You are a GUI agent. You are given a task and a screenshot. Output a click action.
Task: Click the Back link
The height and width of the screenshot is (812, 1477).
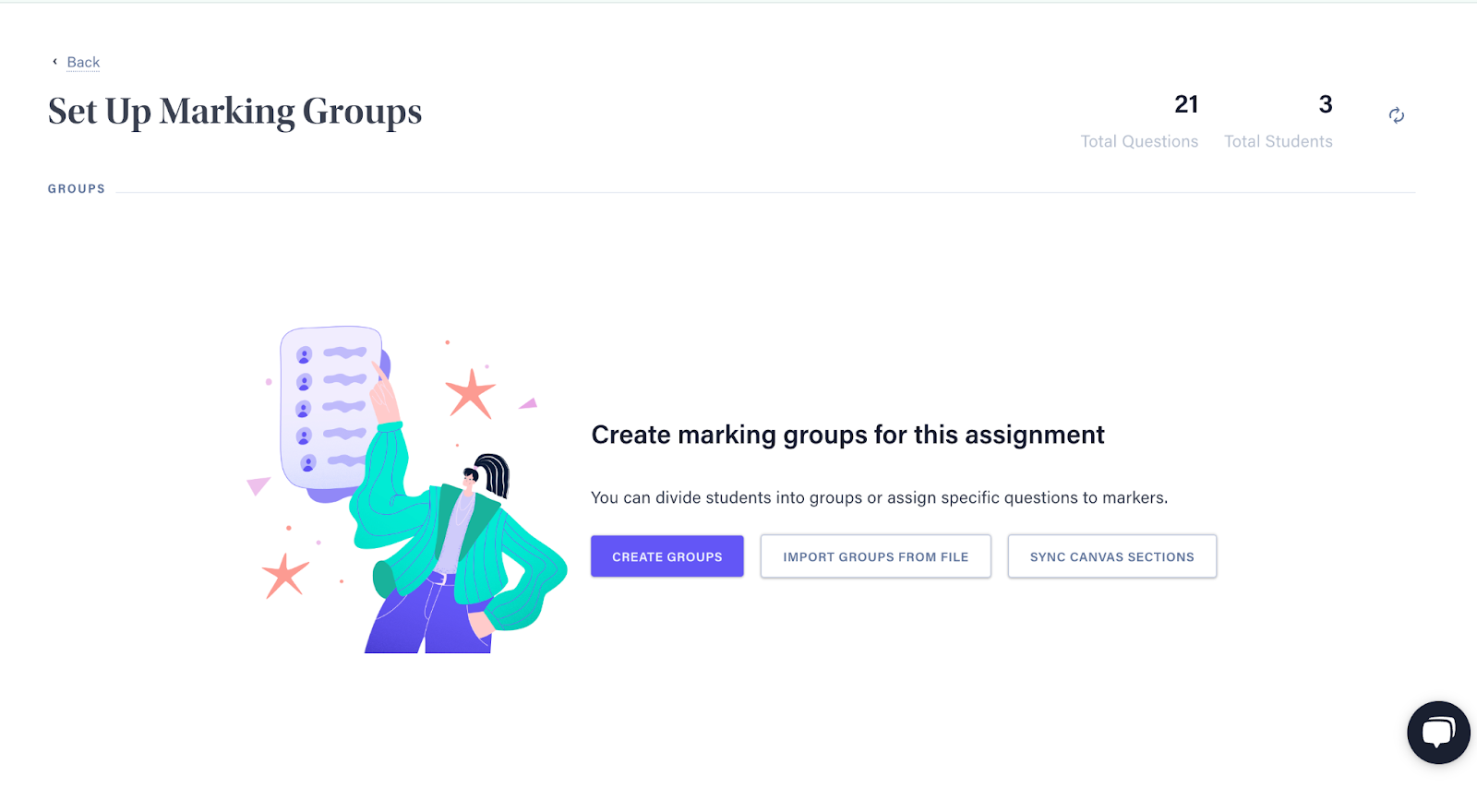83,63
